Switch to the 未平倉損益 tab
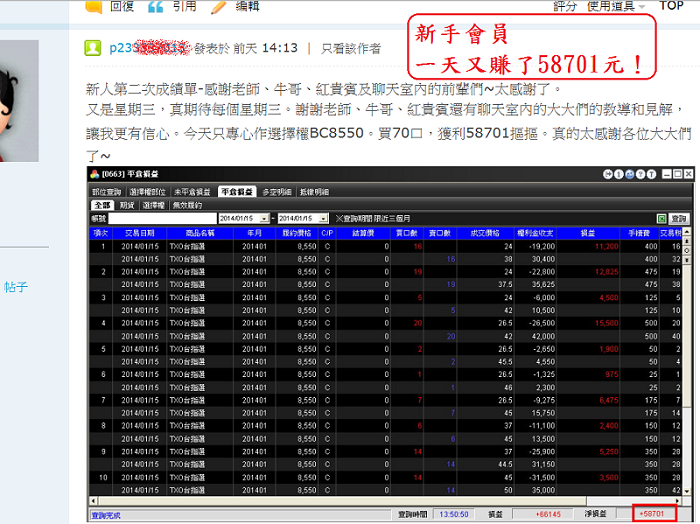Image resolution: width=700 pixels, height=524 pixels. [x=192, y=192]
